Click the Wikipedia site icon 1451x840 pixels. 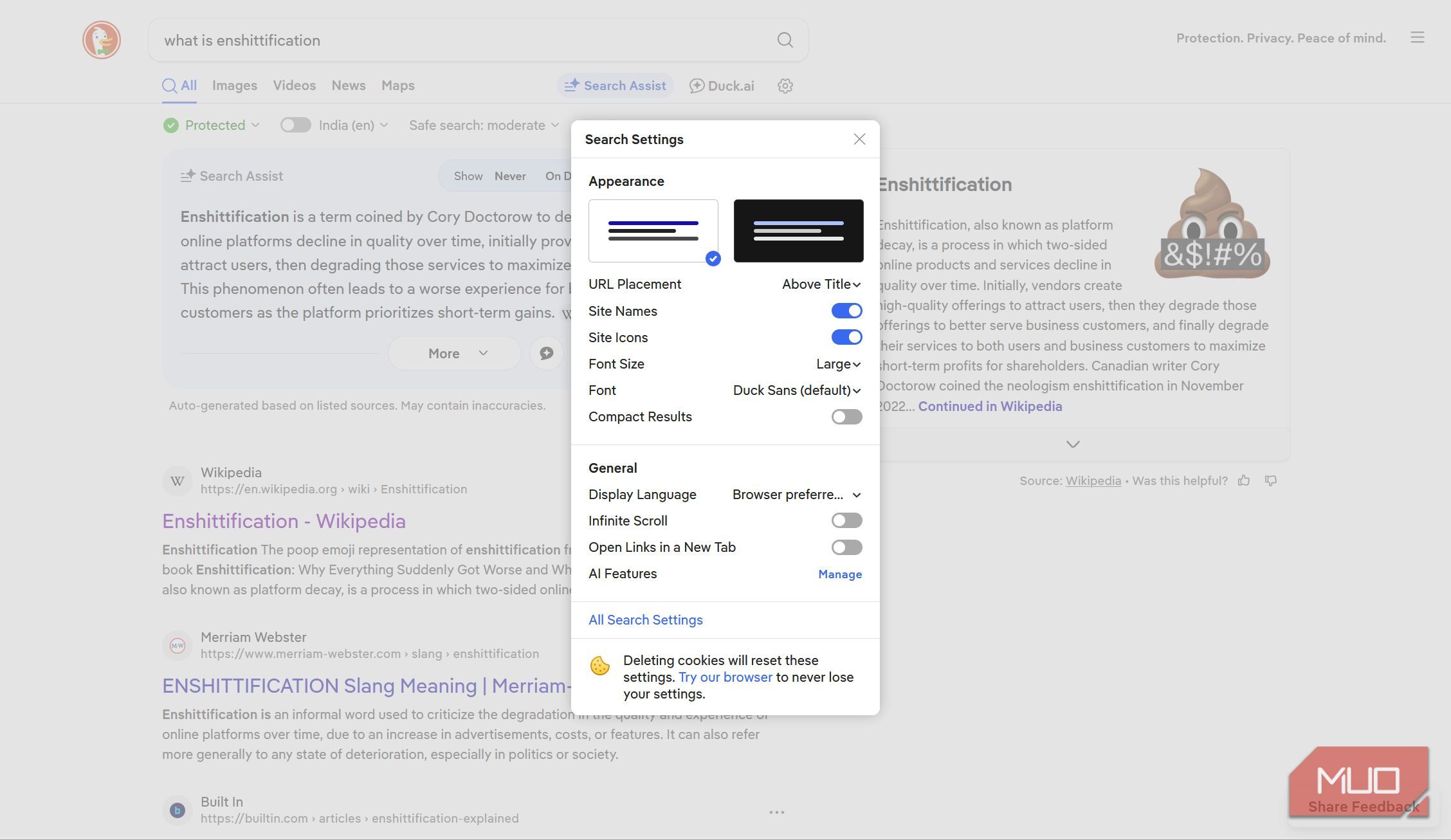178,481
